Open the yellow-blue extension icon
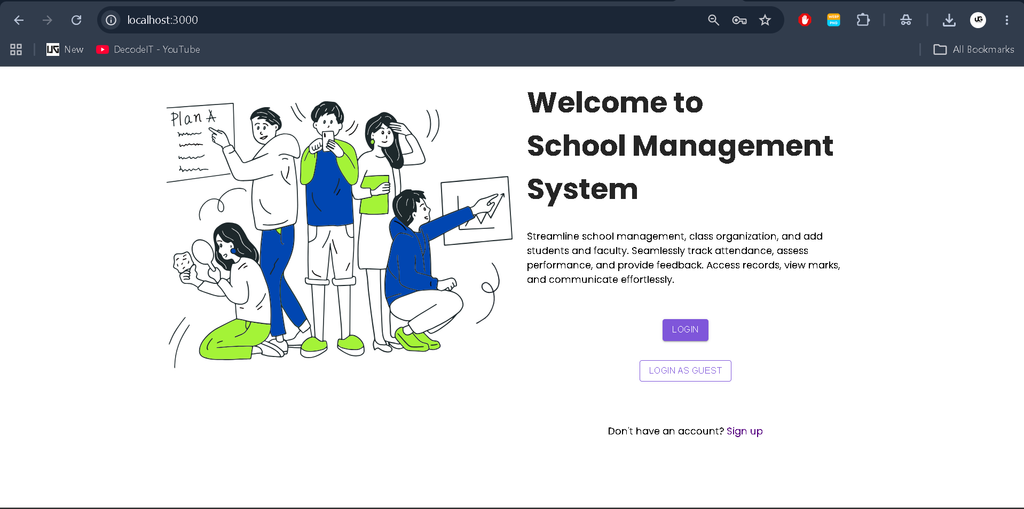This screenshot has height=509, width=1024. 833,20
